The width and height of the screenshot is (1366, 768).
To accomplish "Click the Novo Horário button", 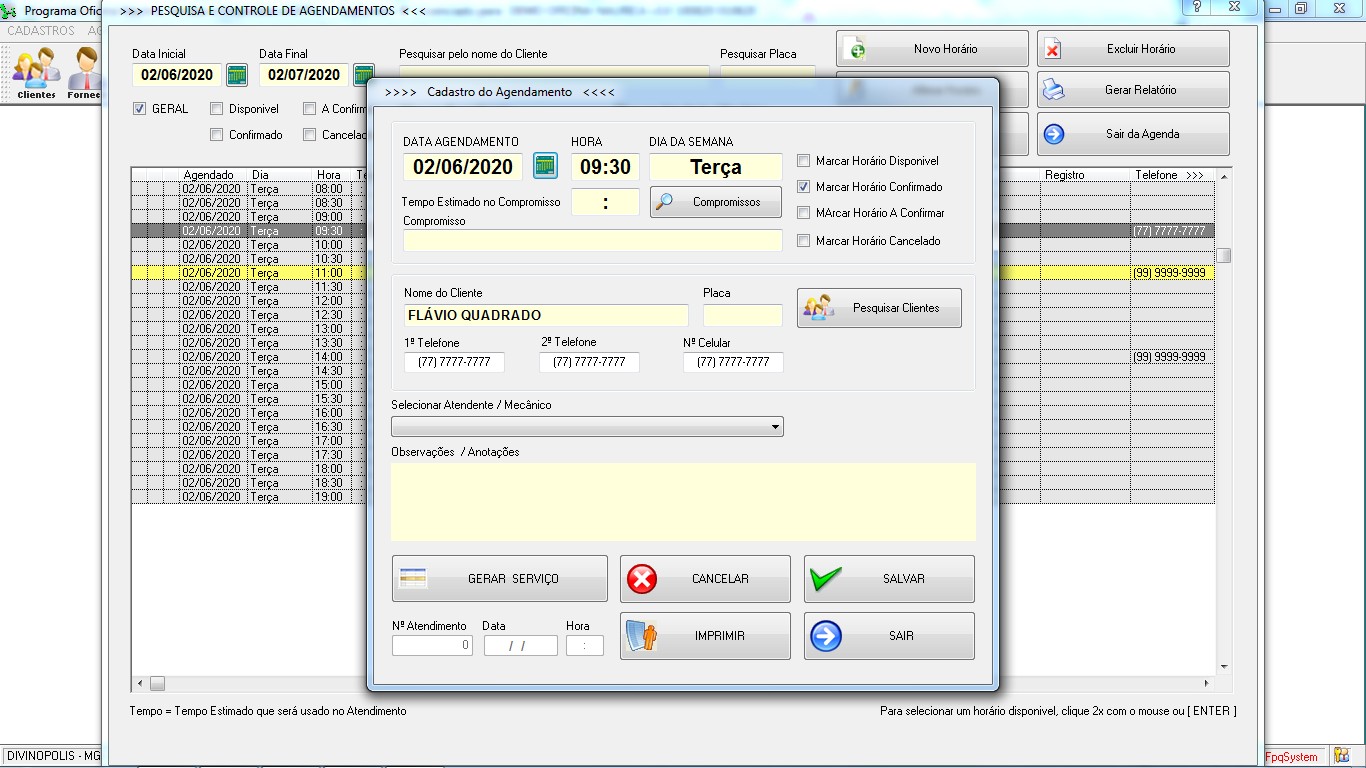I will (932, 49).
